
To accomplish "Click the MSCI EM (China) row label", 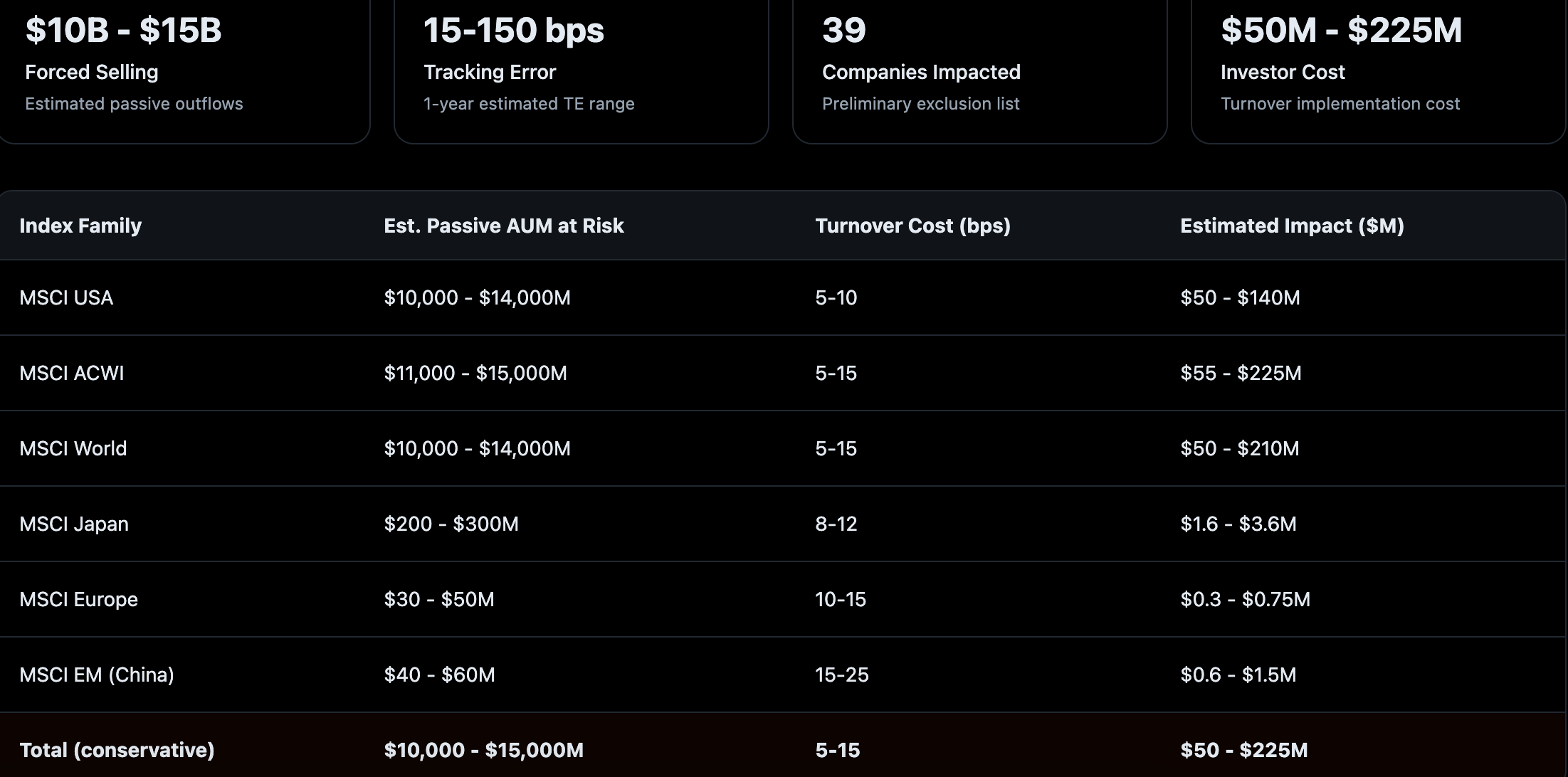I will click(97, 675).
